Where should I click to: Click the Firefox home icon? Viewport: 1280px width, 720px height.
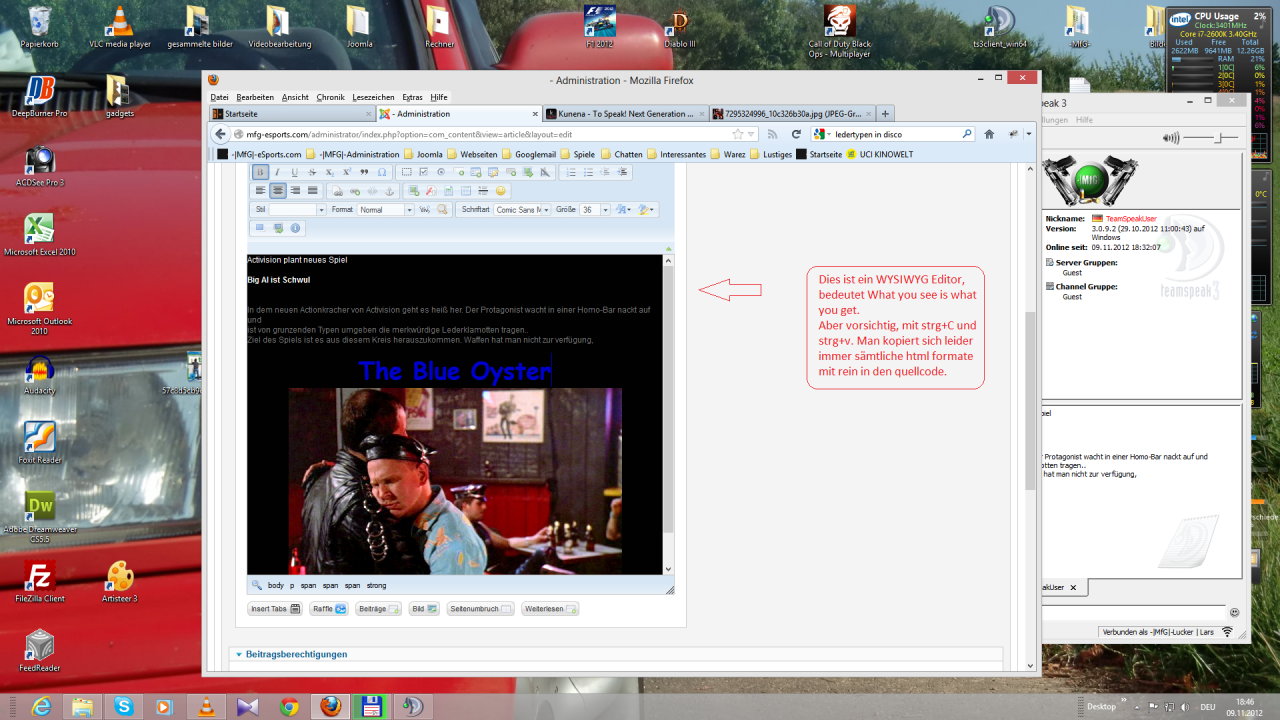point(989,134)
